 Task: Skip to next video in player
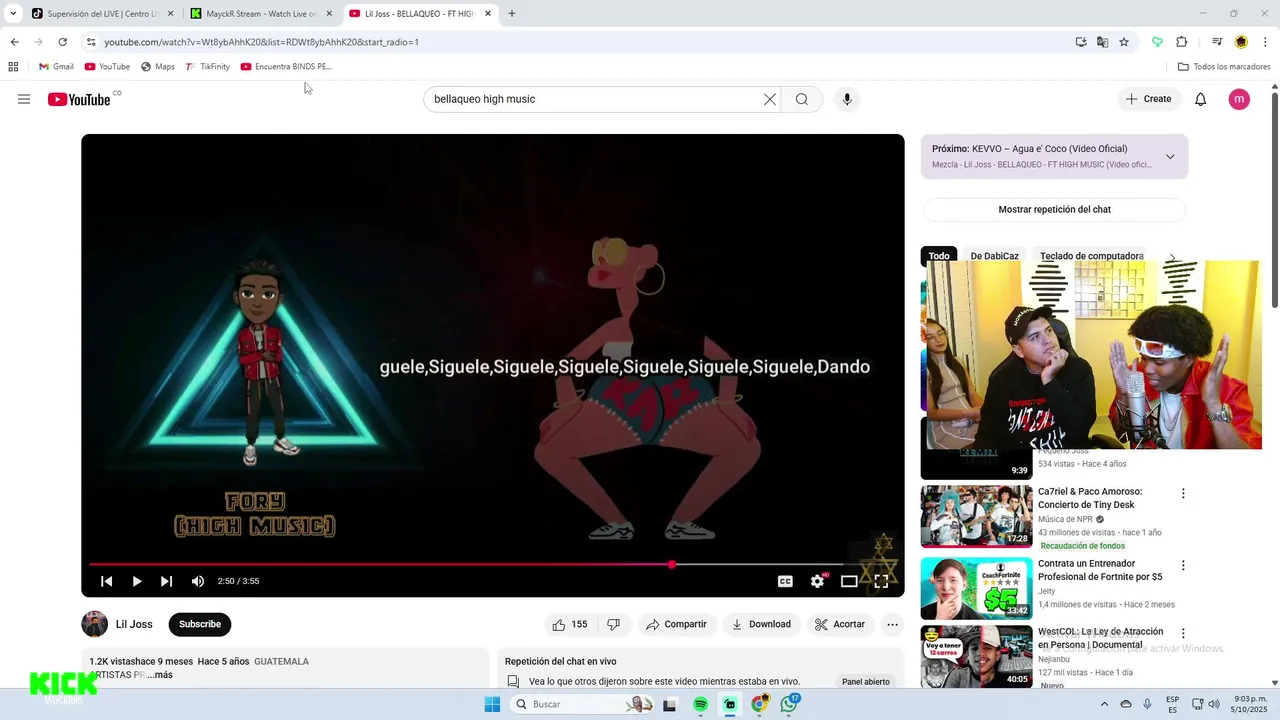167,581
